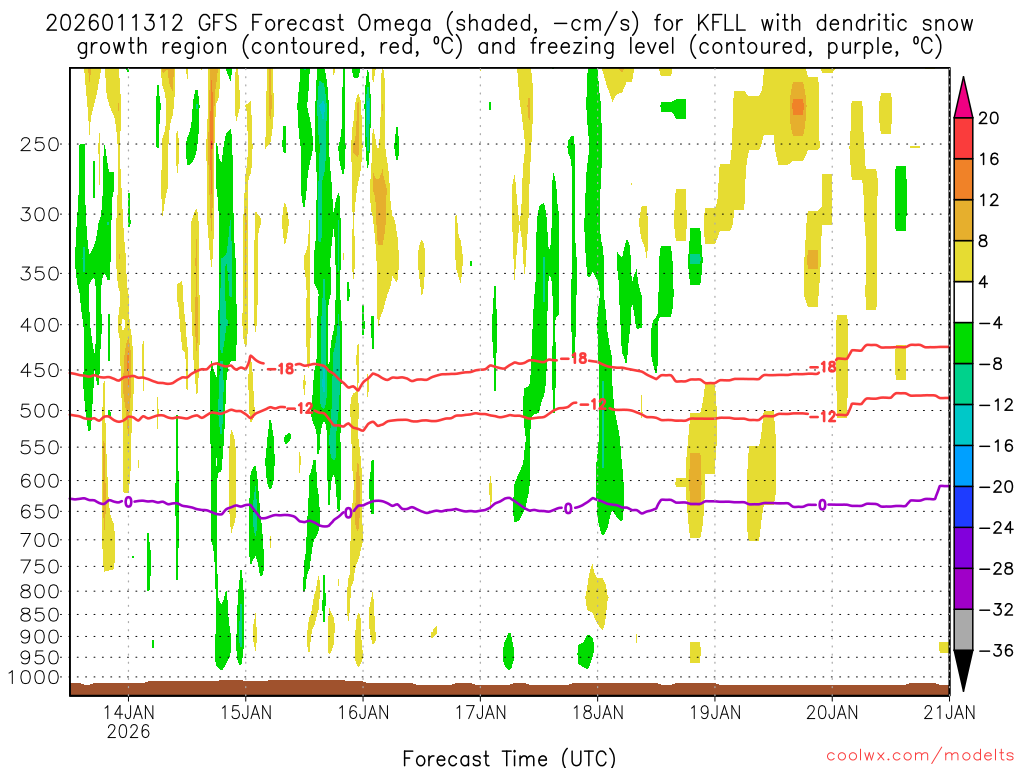Select the green -4 to -8 colorbar segment
This screenshot has height=768, width=1024.
pyautogui.click(x=963, y=344)
